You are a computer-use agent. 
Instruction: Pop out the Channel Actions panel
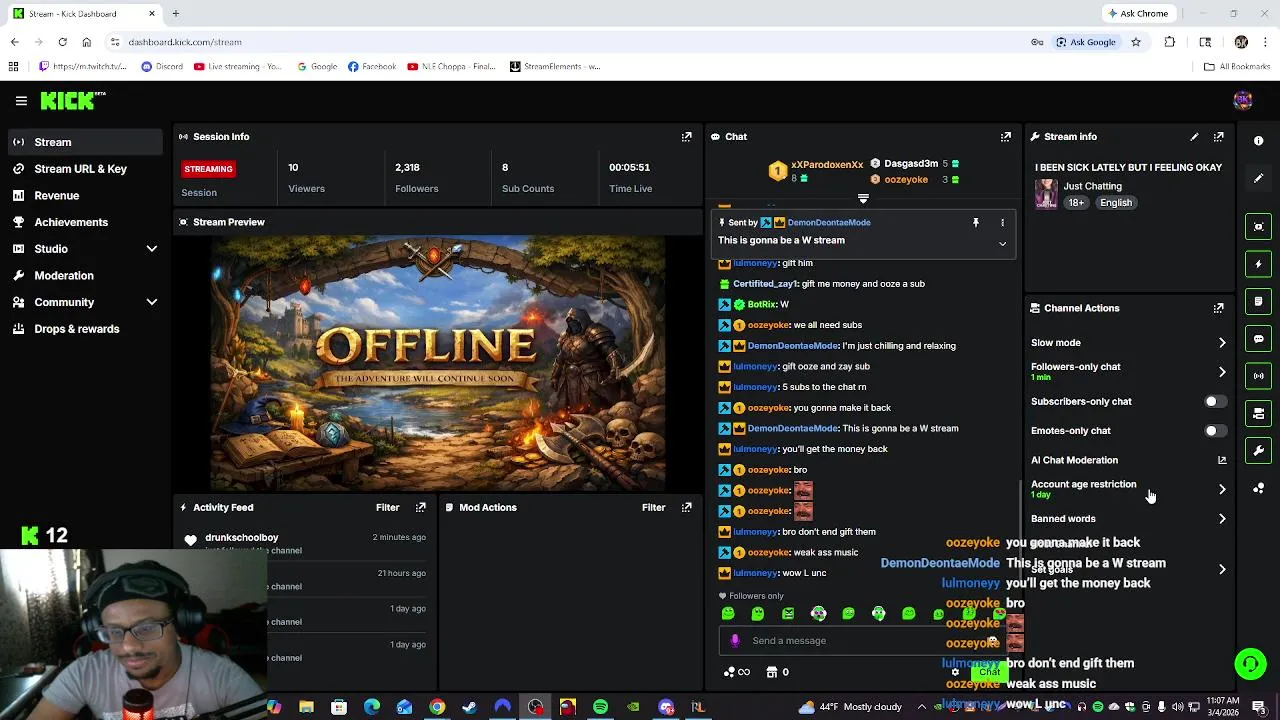[x=1219, y=308]
